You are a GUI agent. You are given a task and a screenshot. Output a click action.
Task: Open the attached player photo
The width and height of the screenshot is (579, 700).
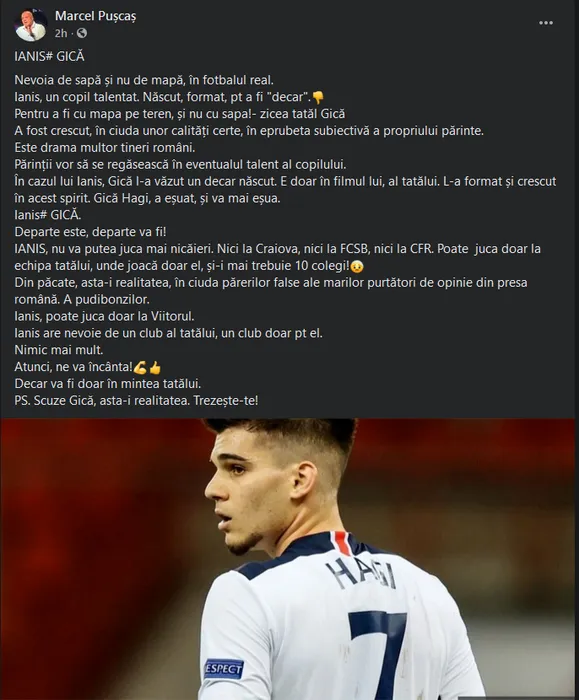(x=287, y=559)
